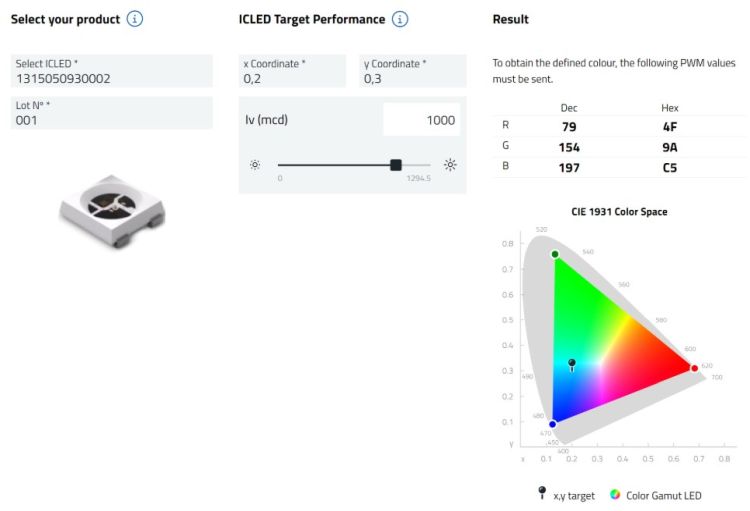Viewport: 750px width, 511px height.
Task: Click the x,y target pin on CIE chart
Action: click(572, 365)
